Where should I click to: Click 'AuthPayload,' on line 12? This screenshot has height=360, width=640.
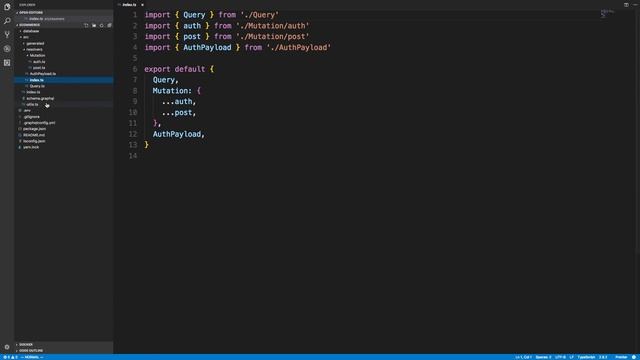tap(179, 134)
